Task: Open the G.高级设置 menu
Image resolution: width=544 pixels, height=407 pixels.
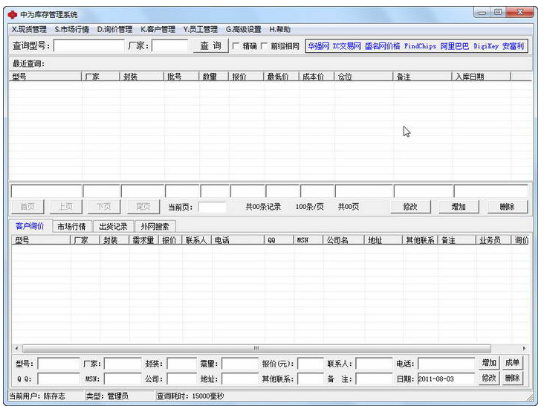Action: [244, 29]
